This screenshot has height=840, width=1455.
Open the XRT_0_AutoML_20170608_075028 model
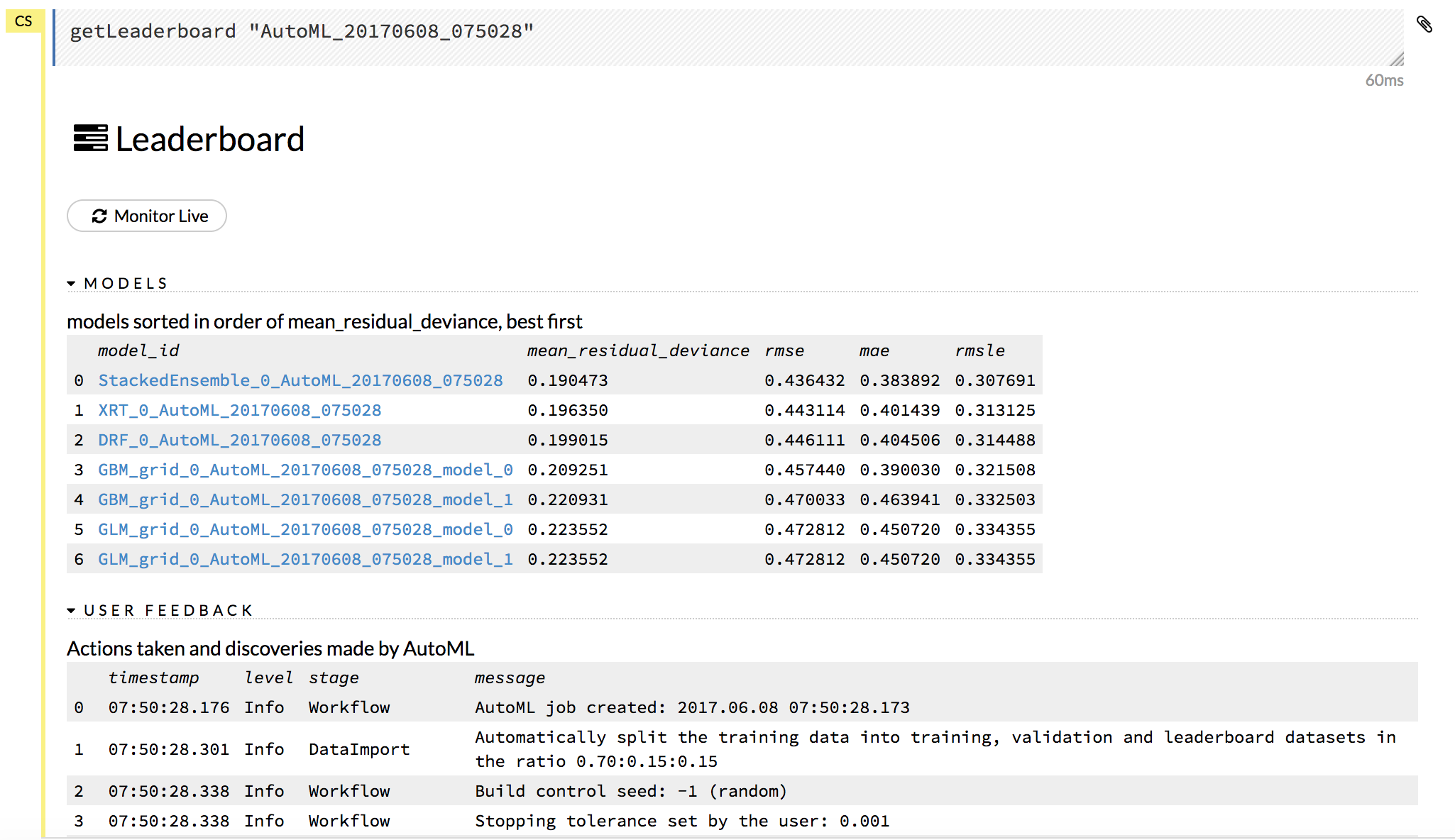pyautogui.click(x=239, y=410)
